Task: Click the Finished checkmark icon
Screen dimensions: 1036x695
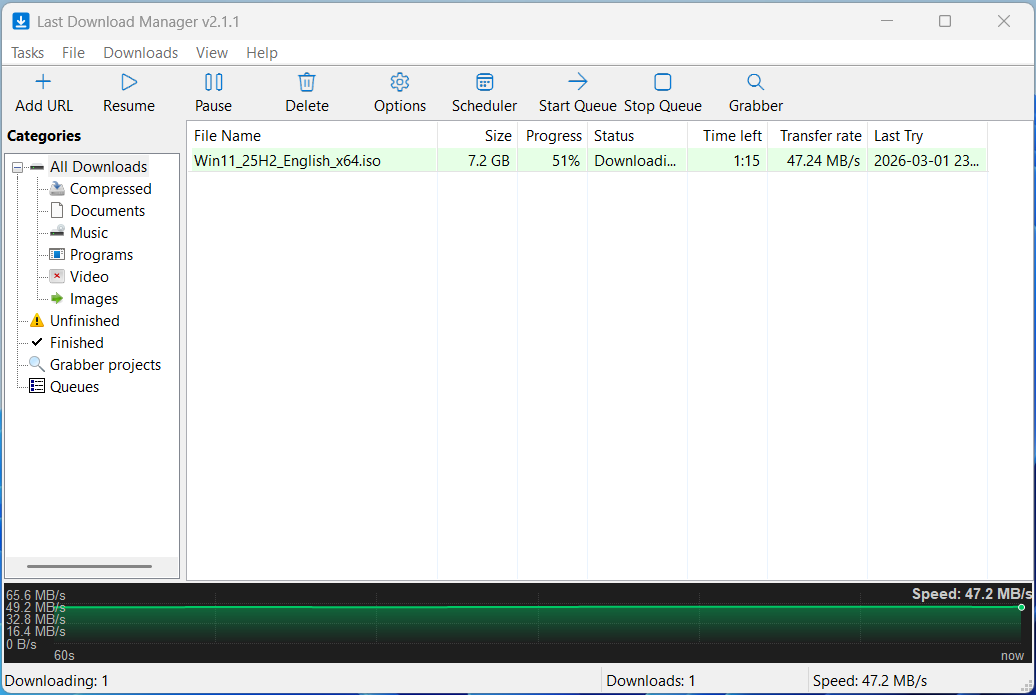Action: point(37,342)
